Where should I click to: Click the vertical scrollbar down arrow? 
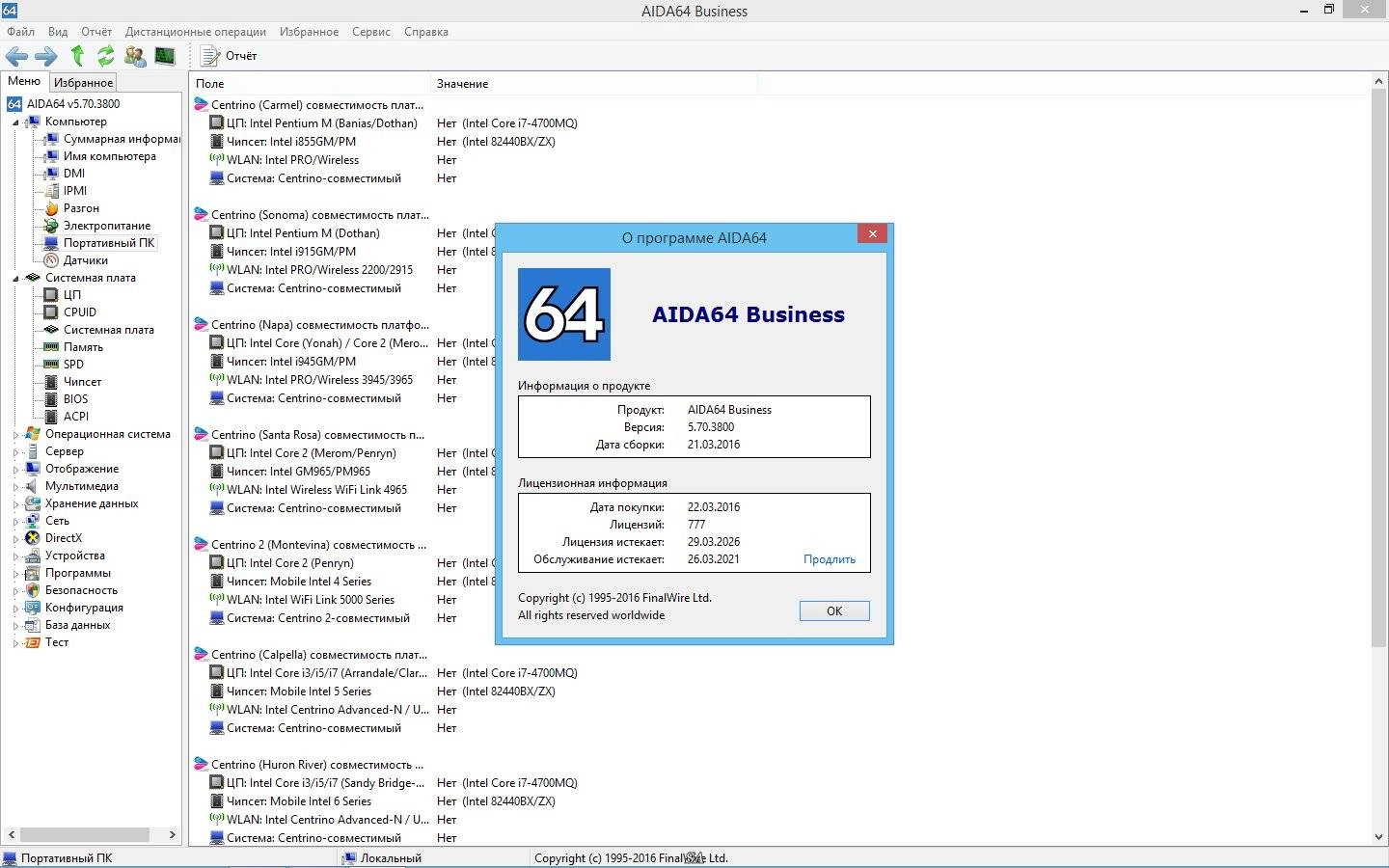click(x=1378, y=837)
